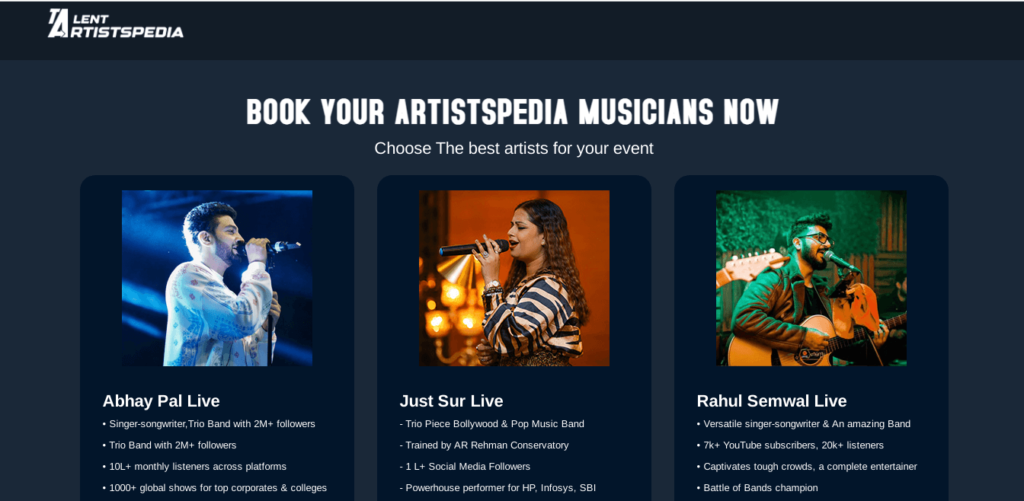Click 'Trio Piece Bollywood & Pop' line
1024x501 pixels.
coord(492,424)
